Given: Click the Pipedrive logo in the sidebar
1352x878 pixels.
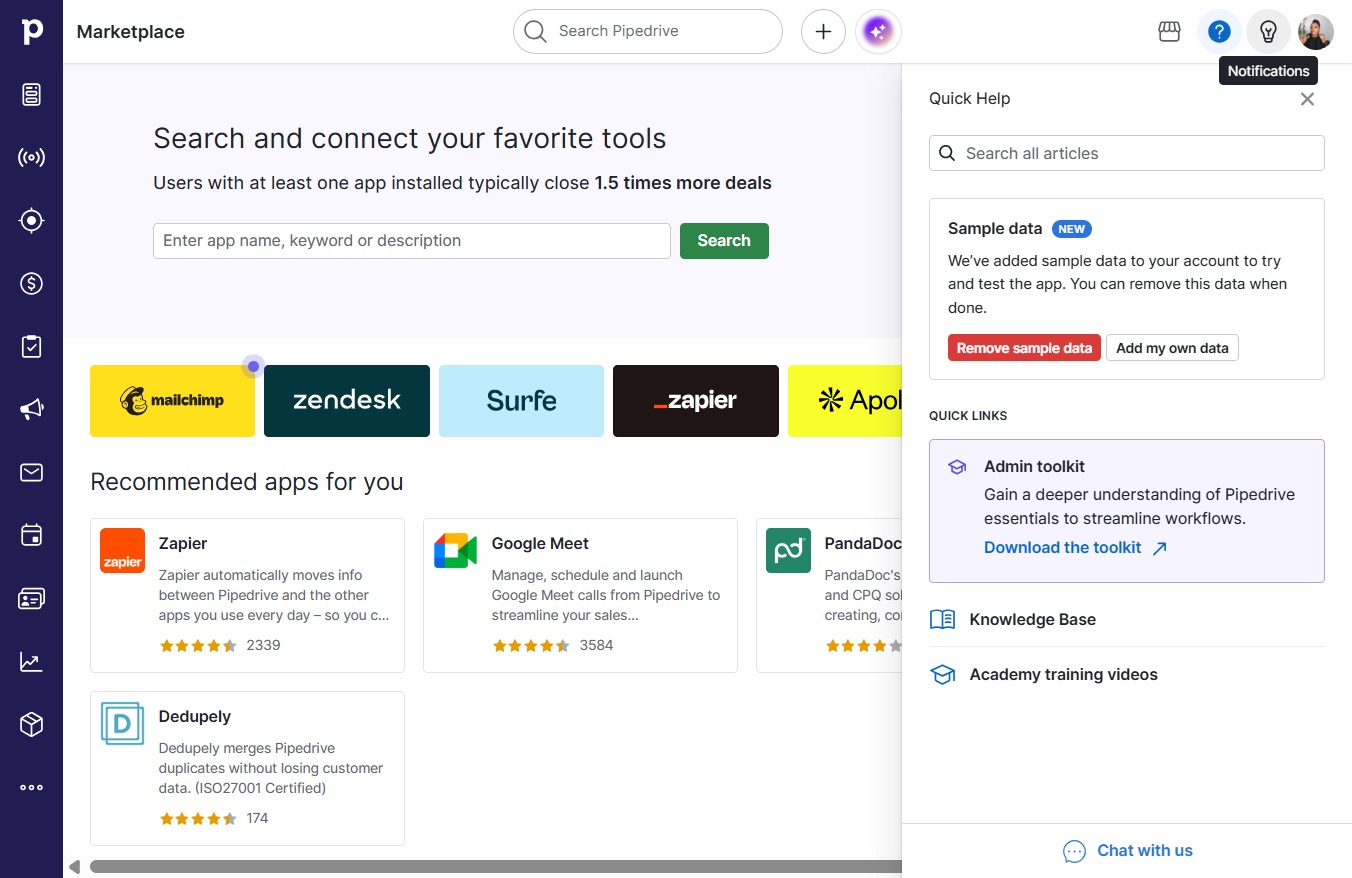Looking at the screenshot, I should point(32,31).
